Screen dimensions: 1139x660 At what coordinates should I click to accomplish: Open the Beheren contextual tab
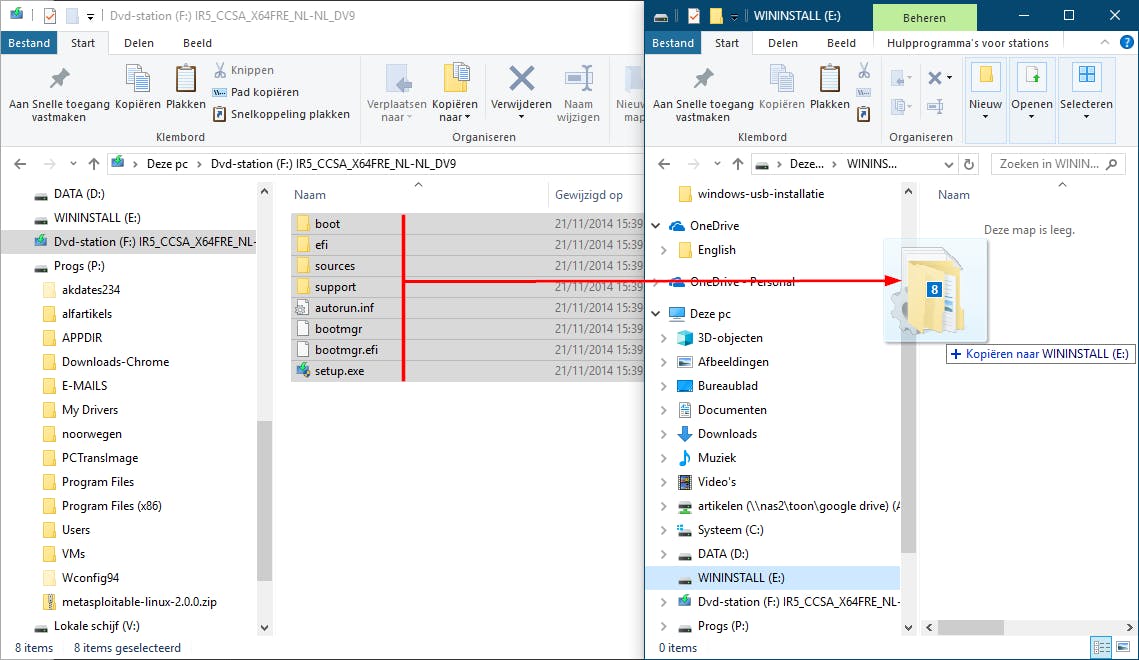click(x=923, y=17)
